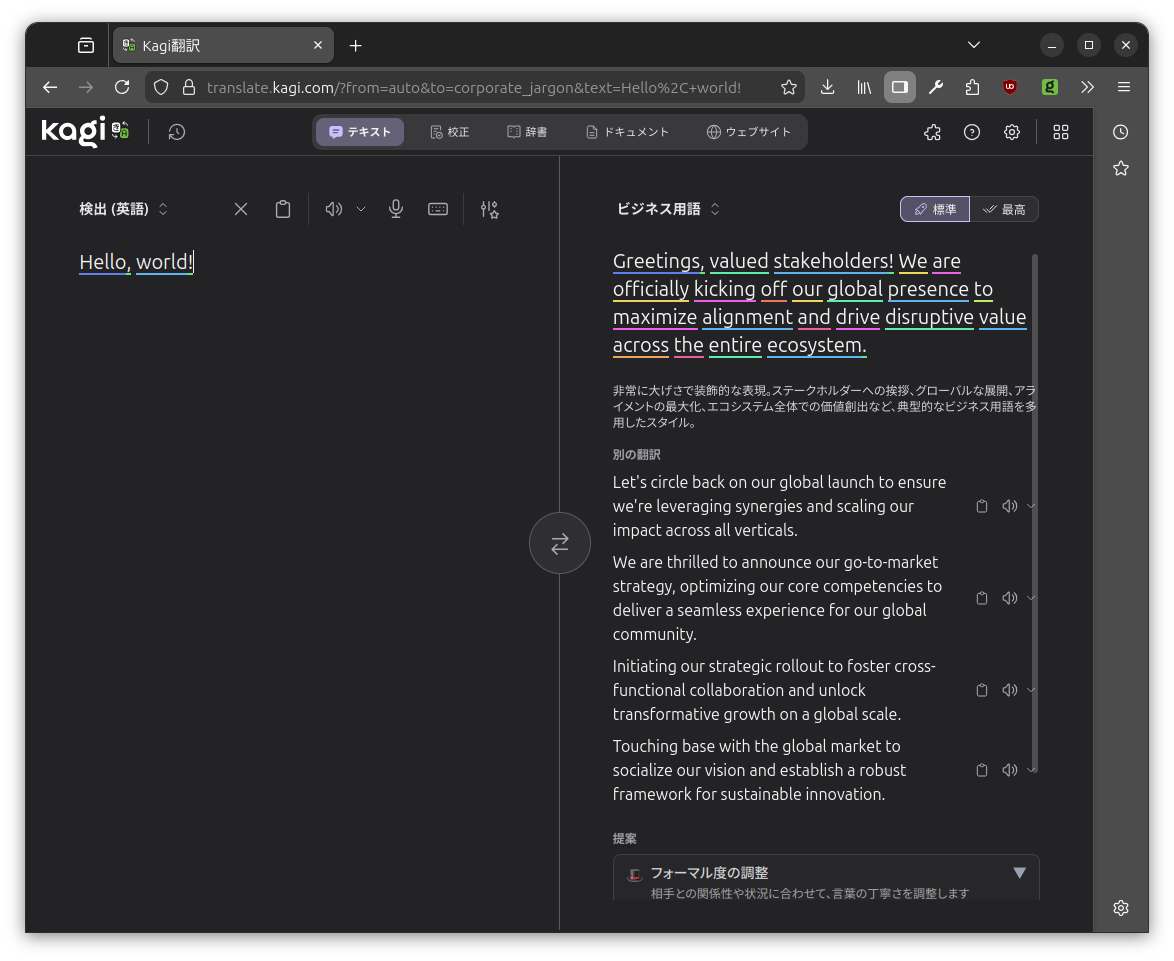Open translation options sliders icon
The height and width of the screenshot is (961, 1174).
pos(489,209)
